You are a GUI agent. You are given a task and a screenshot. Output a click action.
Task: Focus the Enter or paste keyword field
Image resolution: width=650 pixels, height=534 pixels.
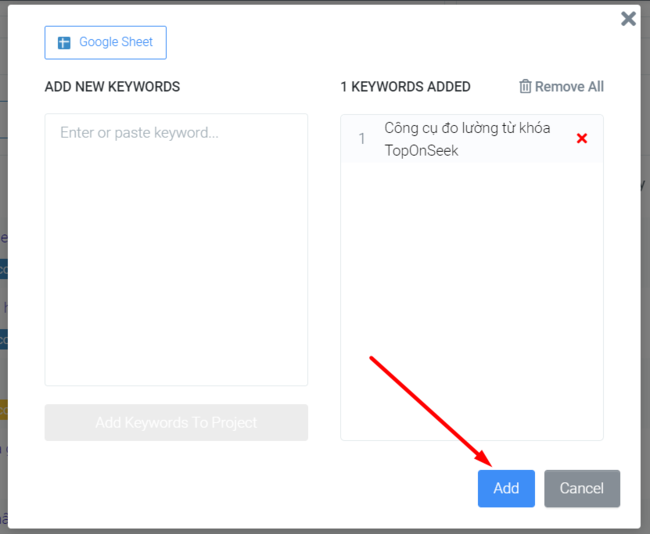click(x=176, y=200)
